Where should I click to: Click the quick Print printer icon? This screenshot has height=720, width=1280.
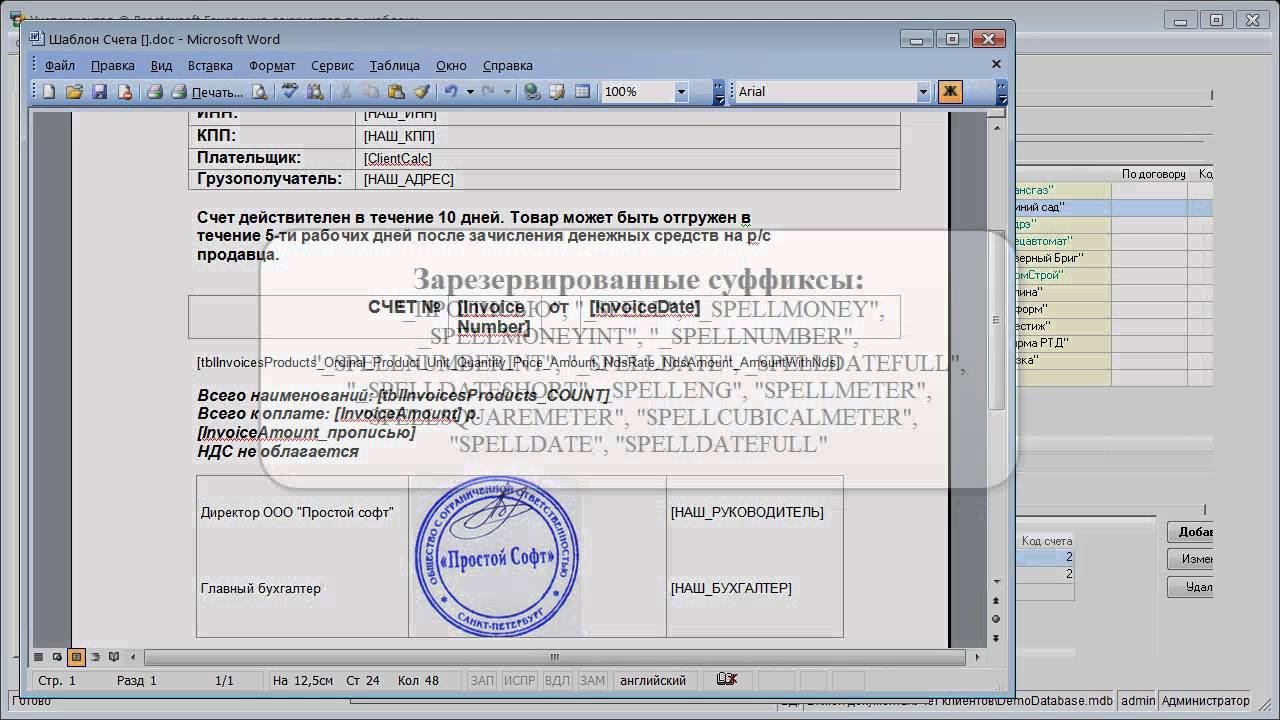tap(155, 92)
